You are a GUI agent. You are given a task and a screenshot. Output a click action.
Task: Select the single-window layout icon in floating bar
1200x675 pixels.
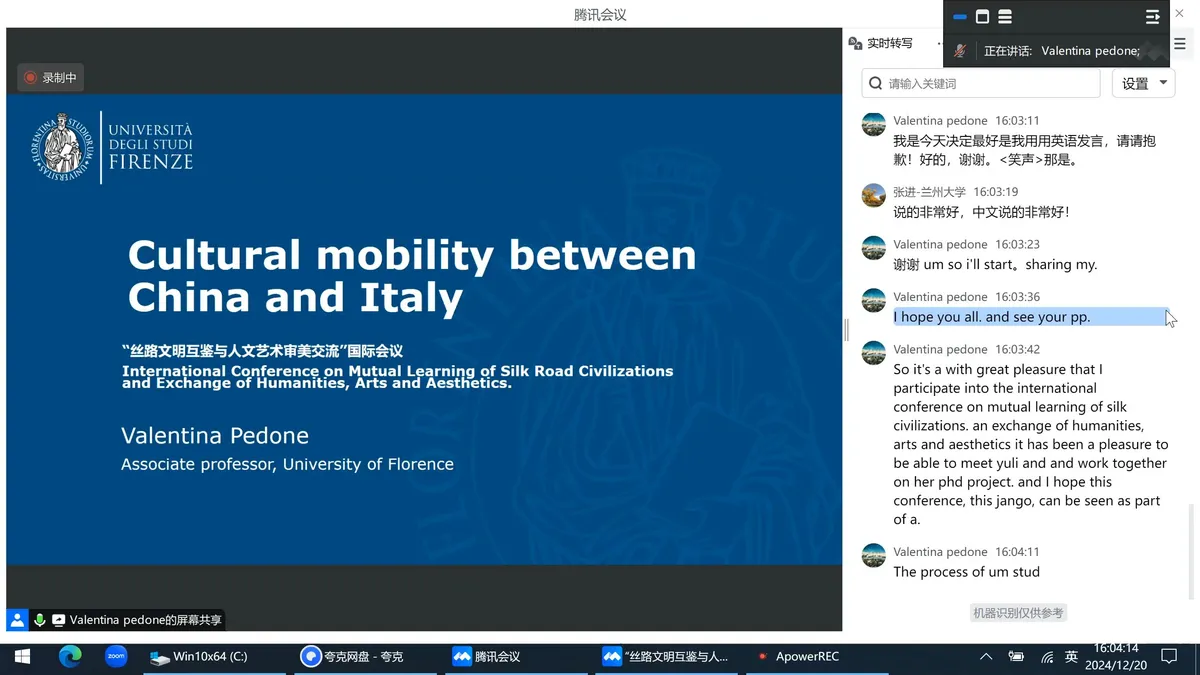click(x=982, y=17)
